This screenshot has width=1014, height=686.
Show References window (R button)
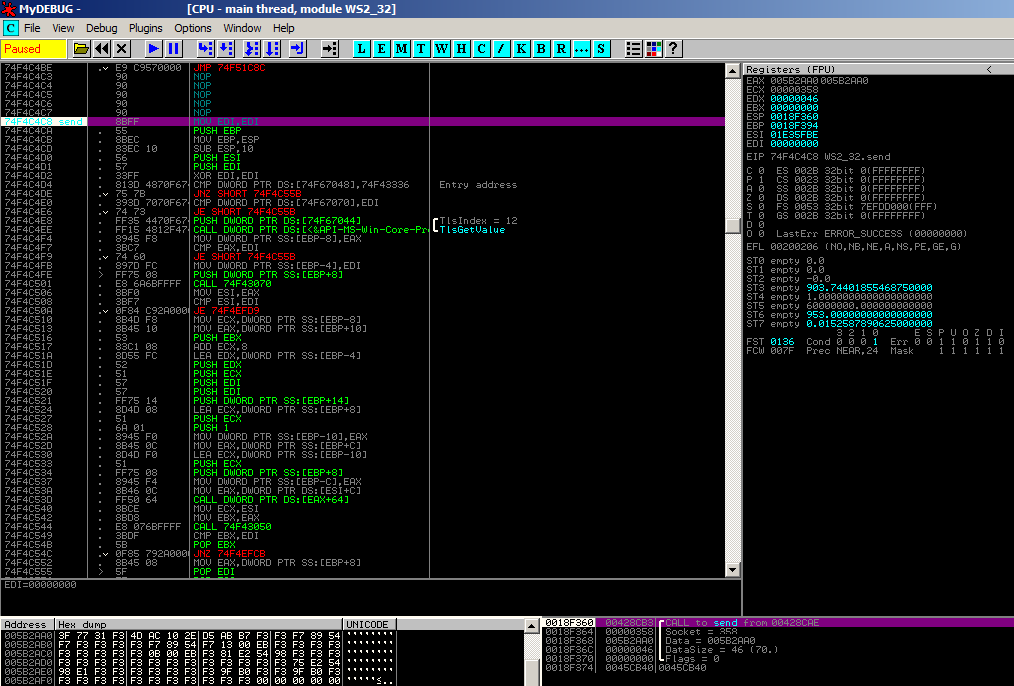562,48
